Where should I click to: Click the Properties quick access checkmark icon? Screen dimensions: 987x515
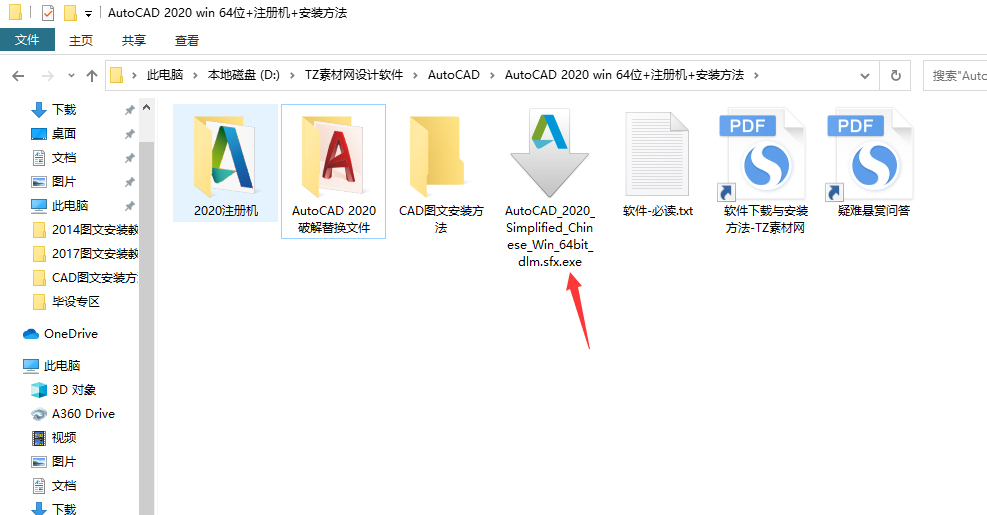(x=48, y=13)
